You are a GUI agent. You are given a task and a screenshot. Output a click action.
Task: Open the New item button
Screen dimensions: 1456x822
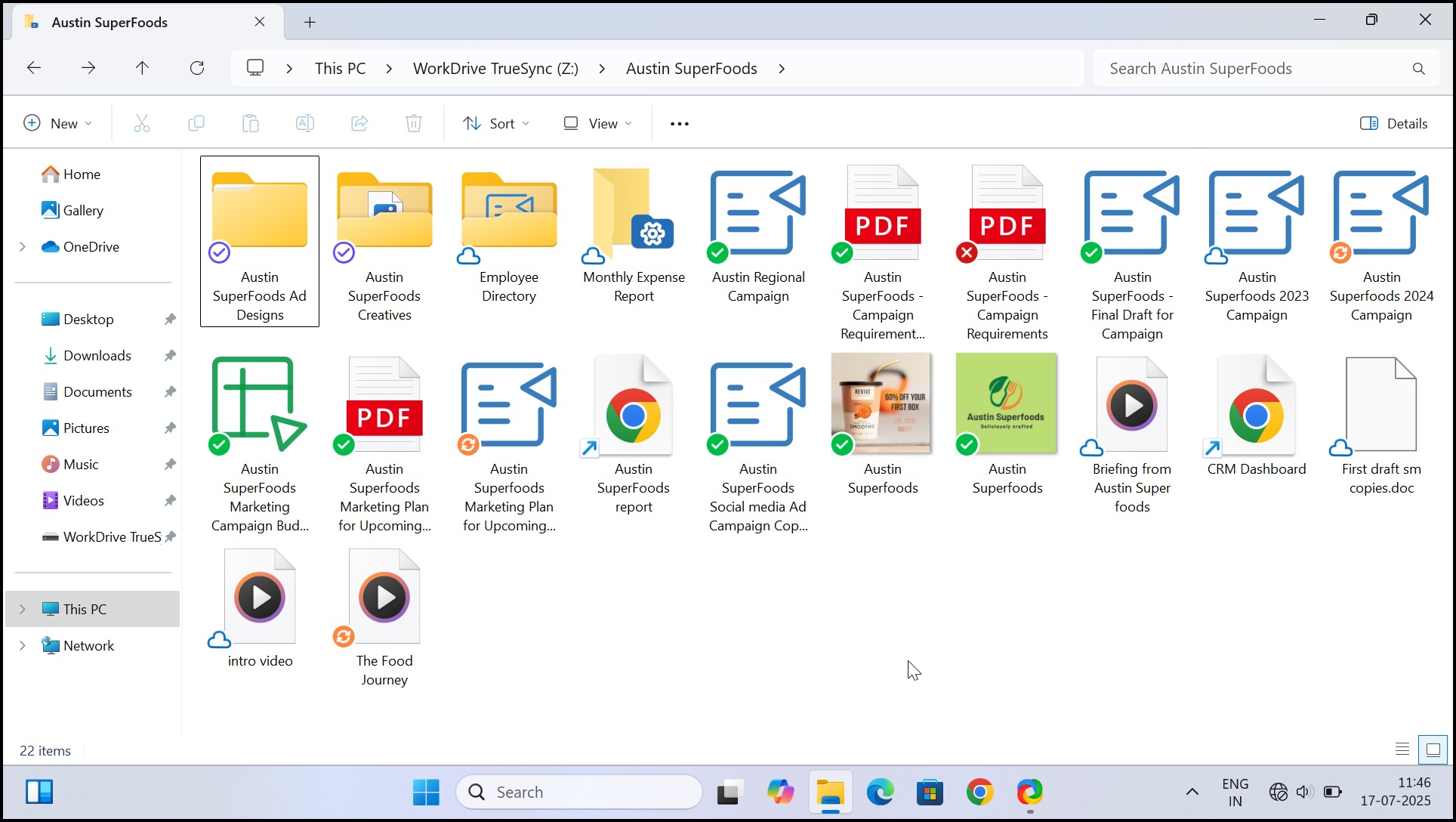tap(57, 123)
